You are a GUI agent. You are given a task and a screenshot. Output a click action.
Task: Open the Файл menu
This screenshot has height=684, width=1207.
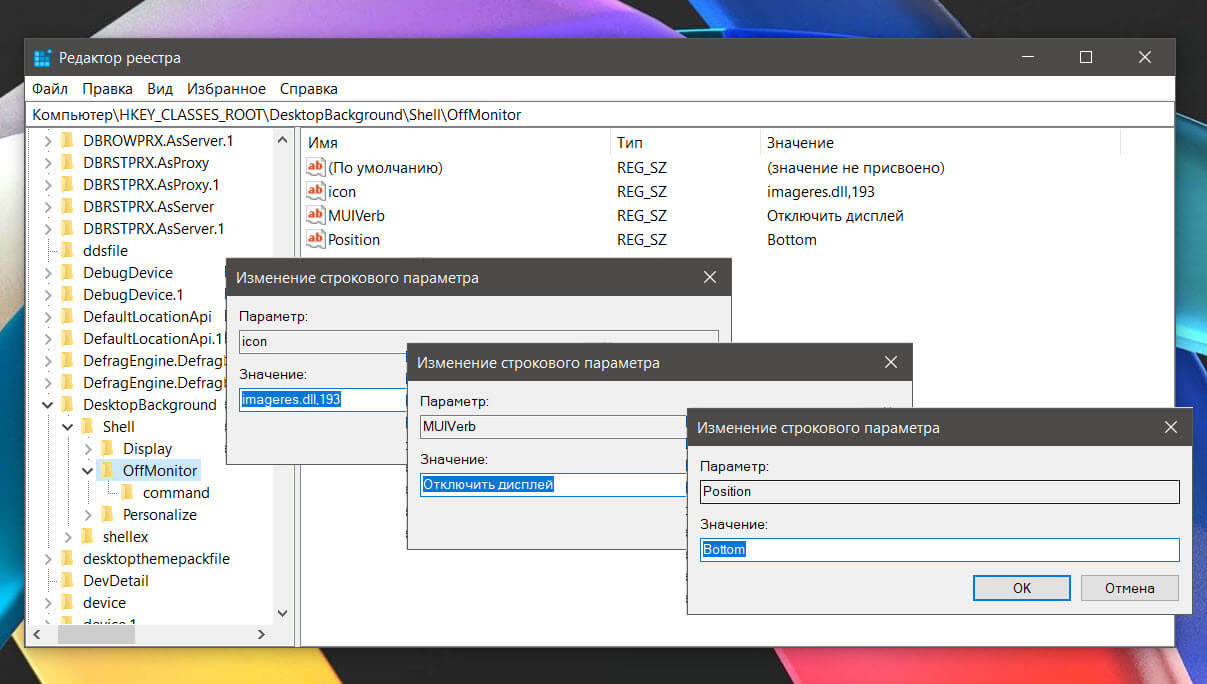(x=49, y=89)
